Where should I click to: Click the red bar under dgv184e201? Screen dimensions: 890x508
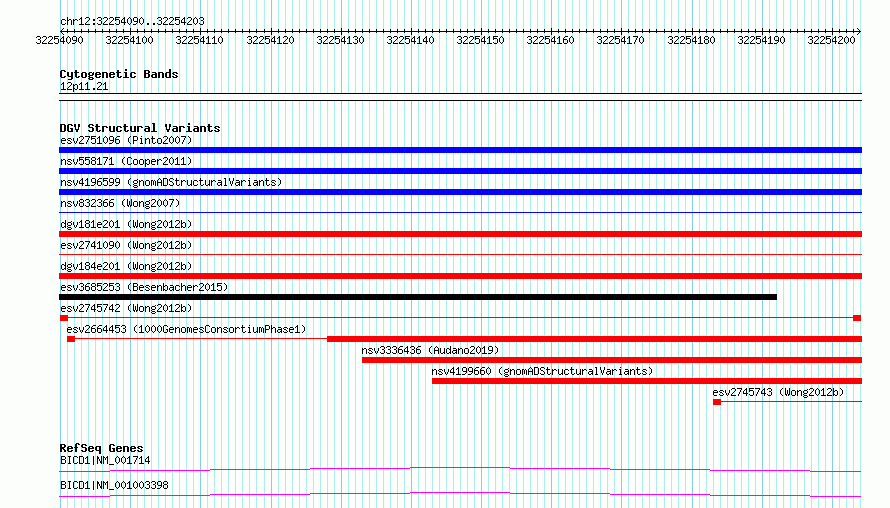point(460,276)
